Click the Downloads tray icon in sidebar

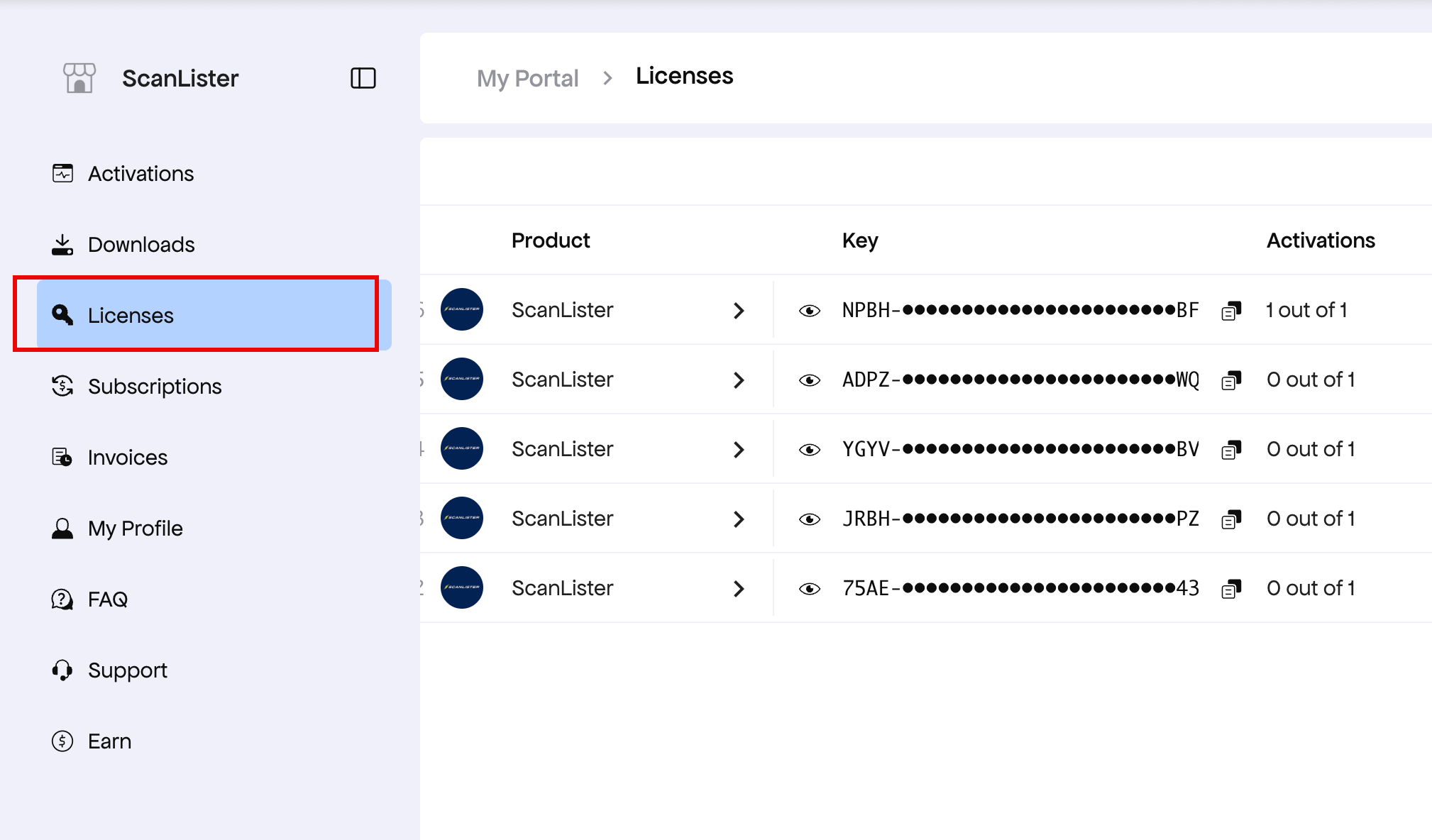pyautogui.click(x=62, y=245)
